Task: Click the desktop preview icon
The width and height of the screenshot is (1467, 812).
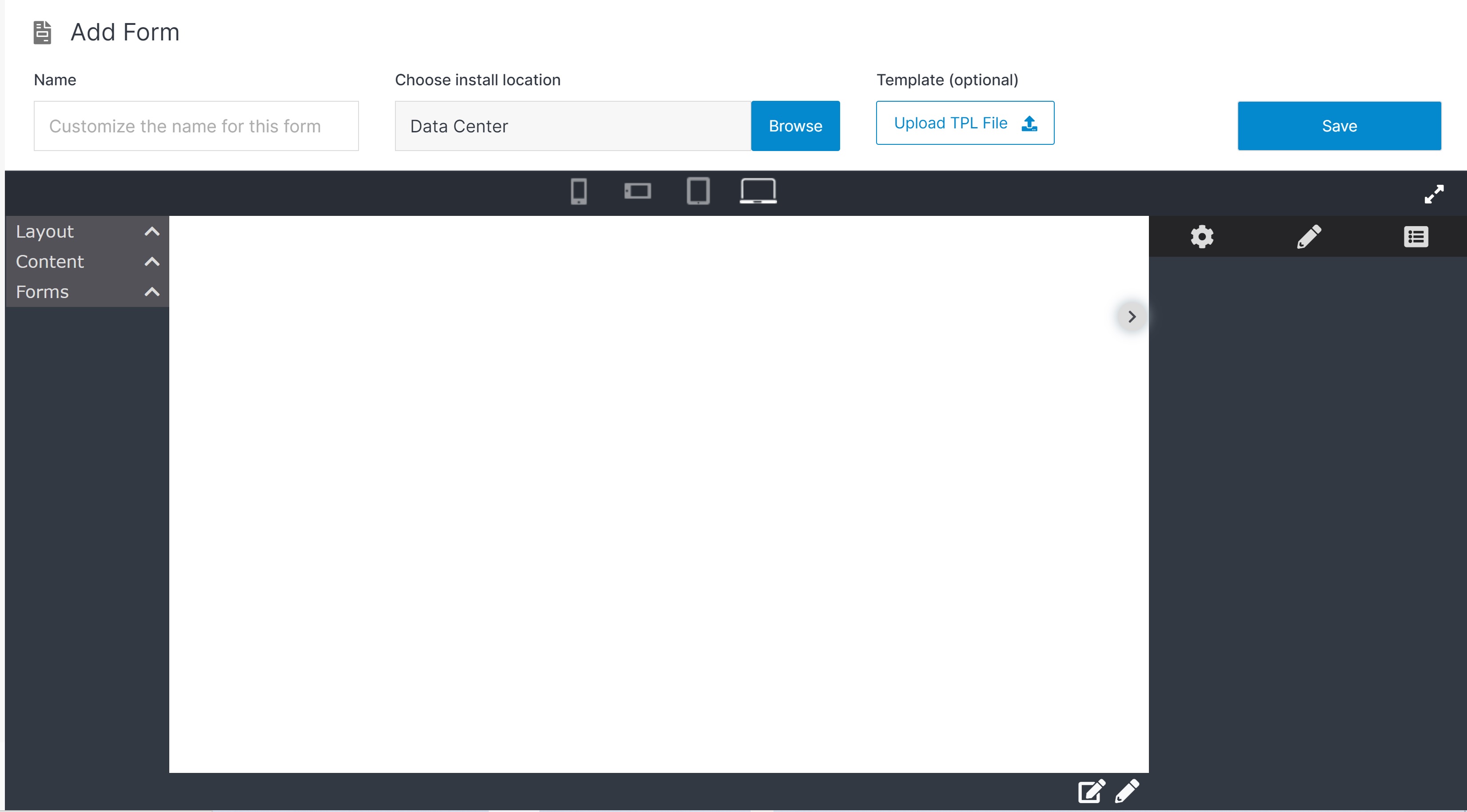Action: pos(757,191)
